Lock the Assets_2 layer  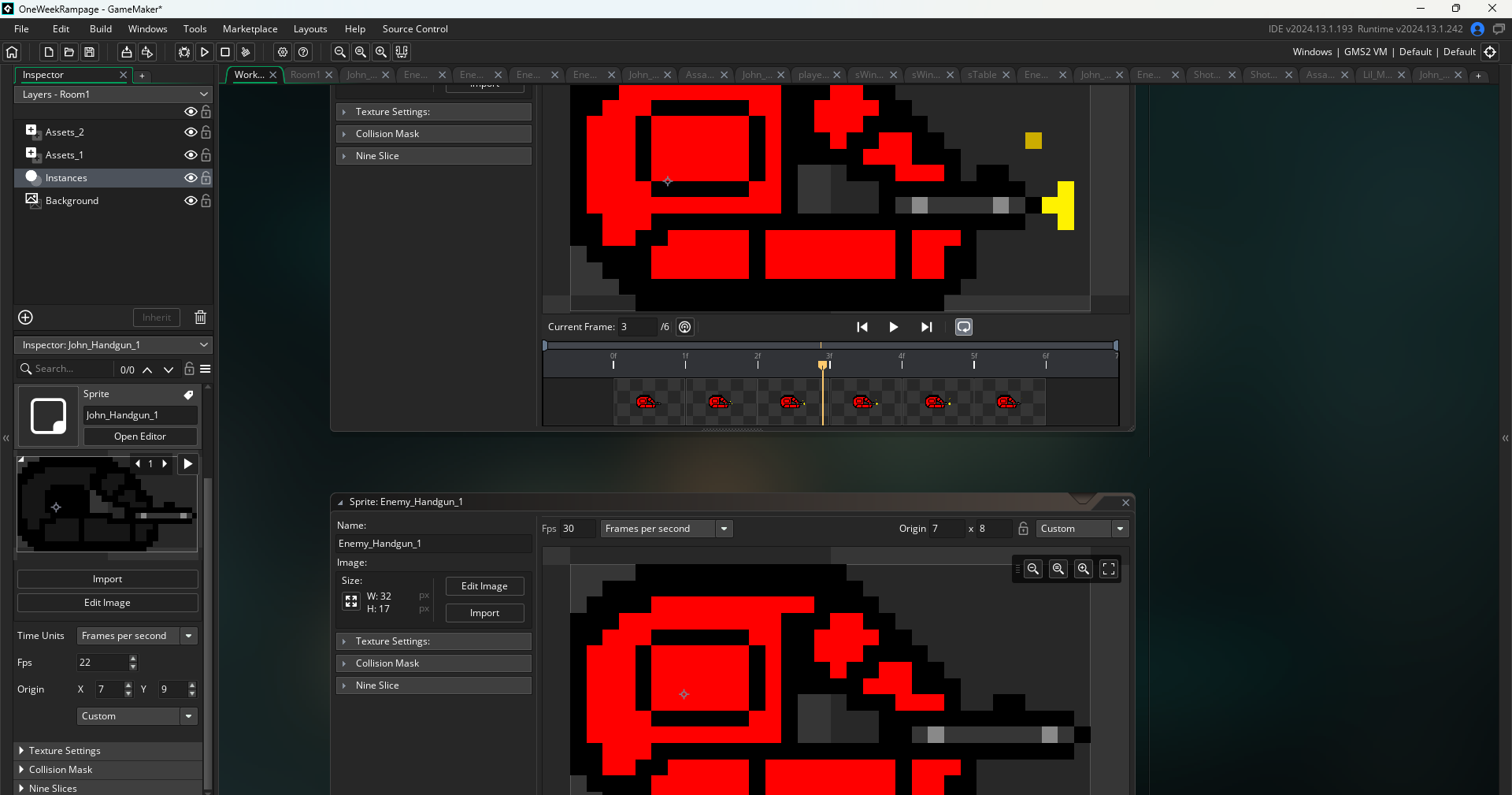click(206, 132)
